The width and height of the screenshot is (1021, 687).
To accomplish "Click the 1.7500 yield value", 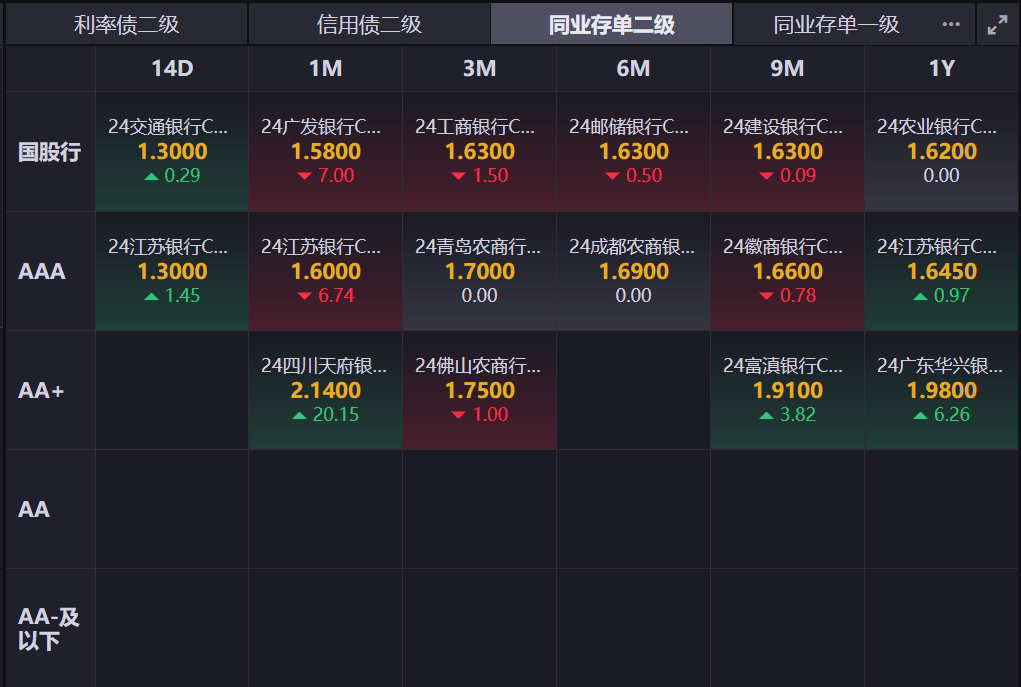I will (x=480, y=391).
